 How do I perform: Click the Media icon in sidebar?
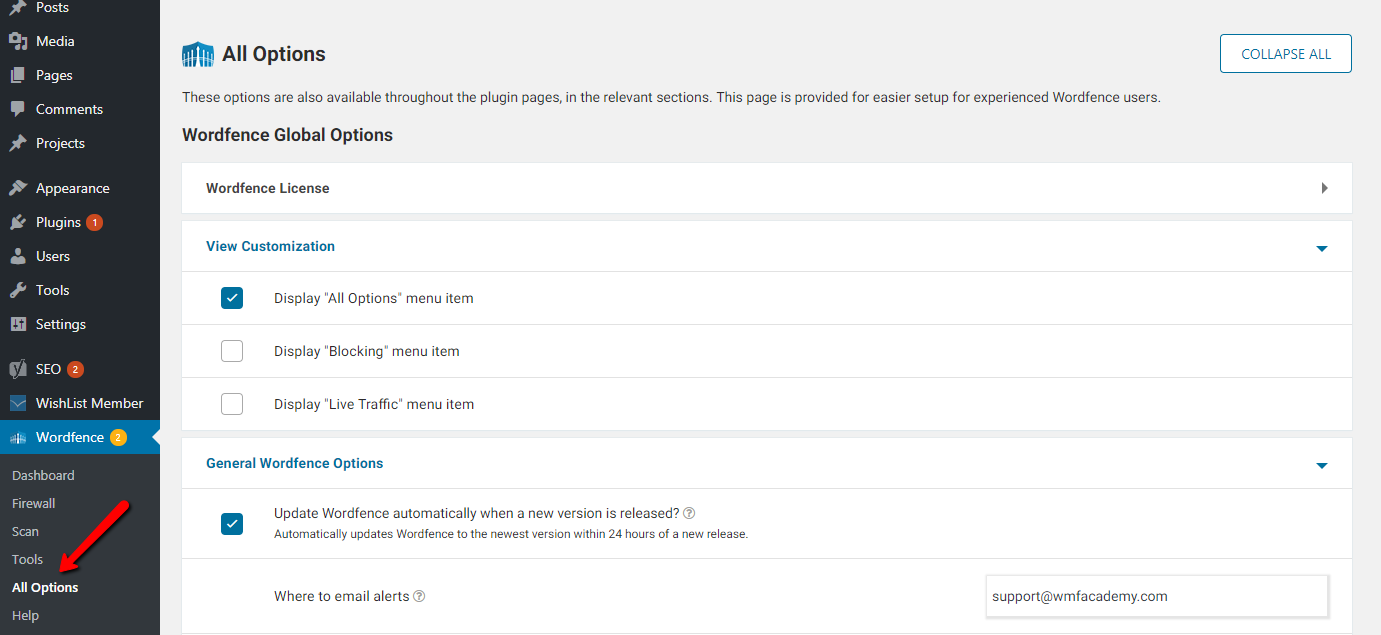coord(18,41)
